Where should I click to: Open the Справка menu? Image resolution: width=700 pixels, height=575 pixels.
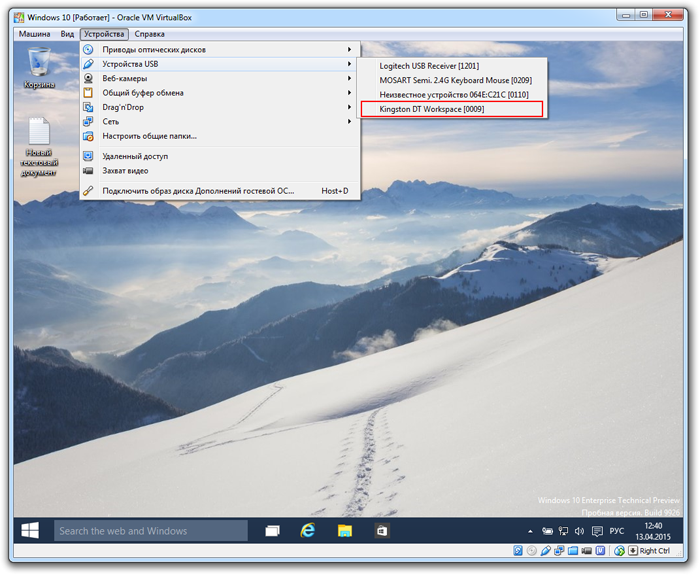[150, 34]
